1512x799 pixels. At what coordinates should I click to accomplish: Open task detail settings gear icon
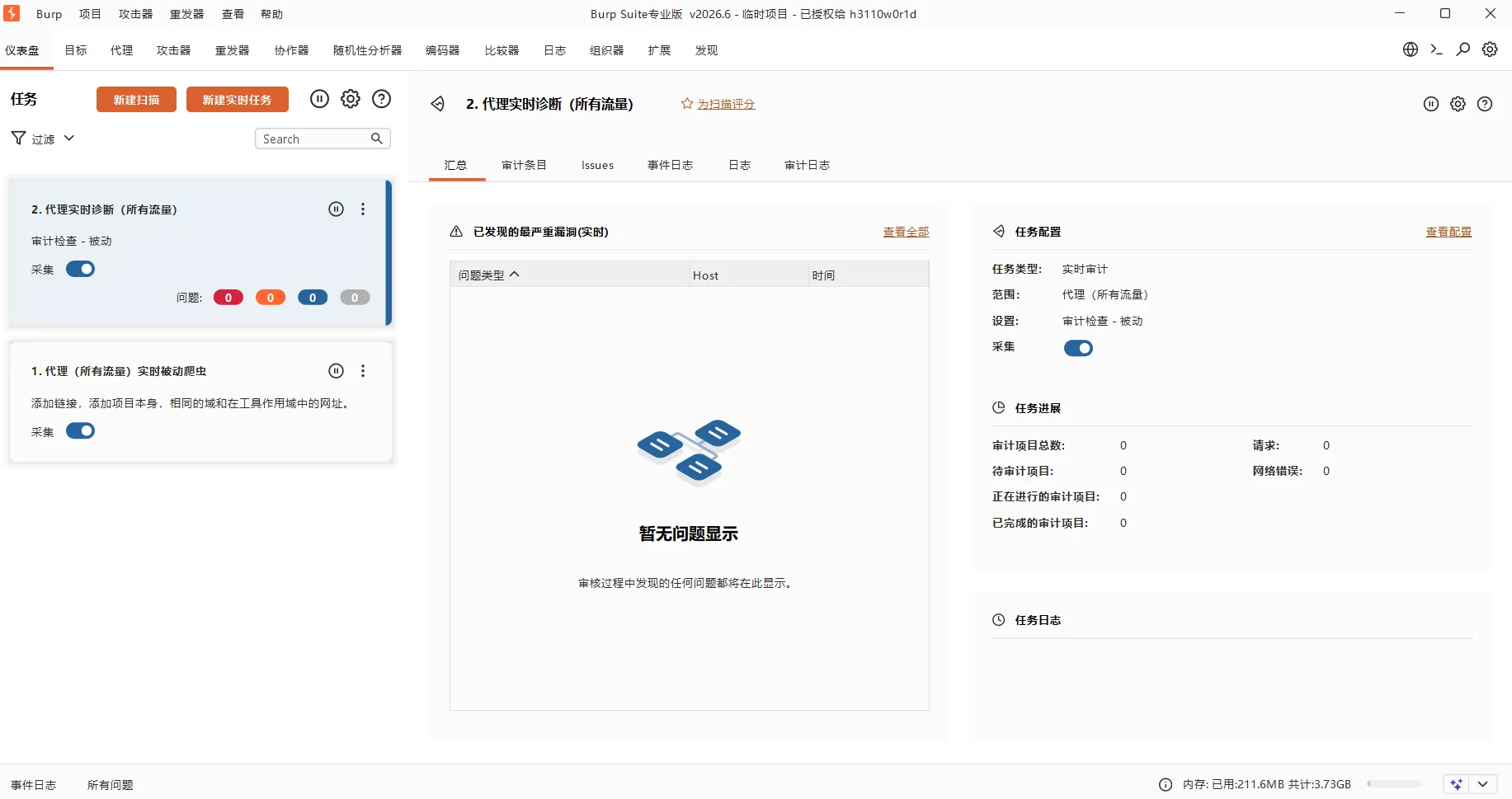coord(1458,104)
